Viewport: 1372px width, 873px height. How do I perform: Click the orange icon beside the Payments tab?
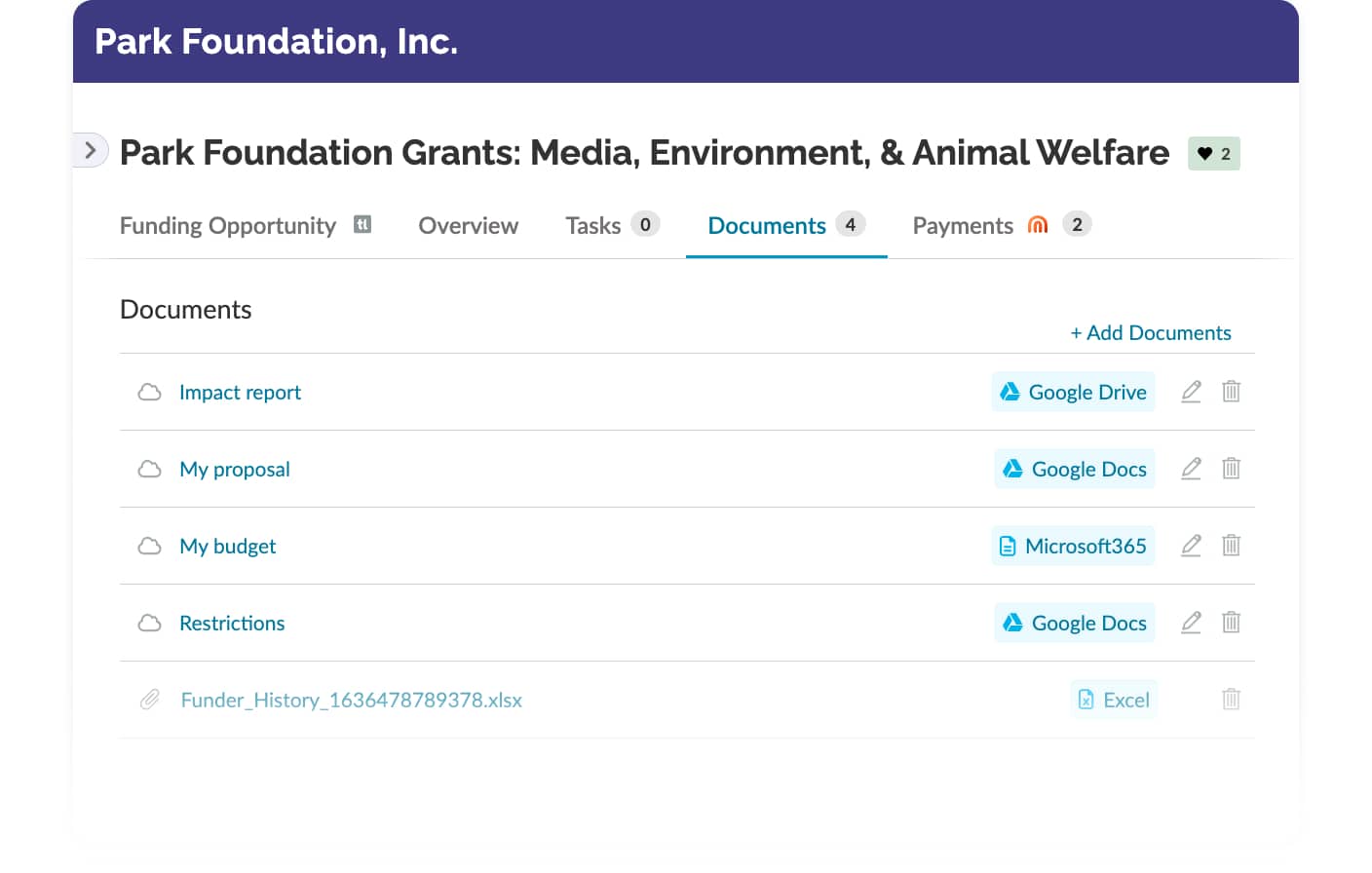[1039, 224]
